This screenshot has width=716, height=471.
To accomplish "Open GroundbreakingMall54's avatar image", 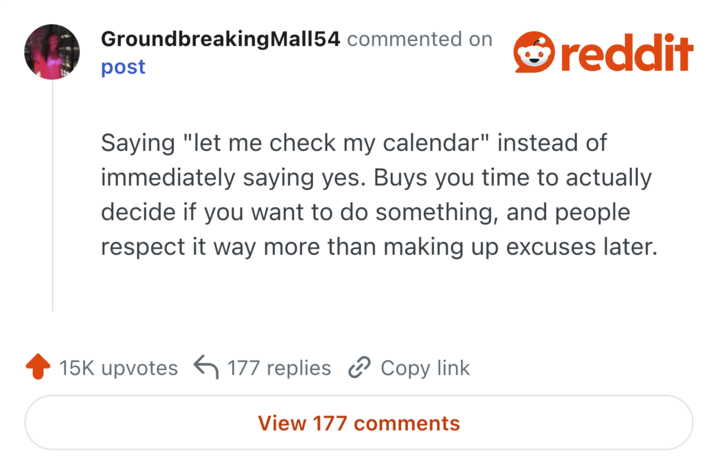I will [51, 52].
